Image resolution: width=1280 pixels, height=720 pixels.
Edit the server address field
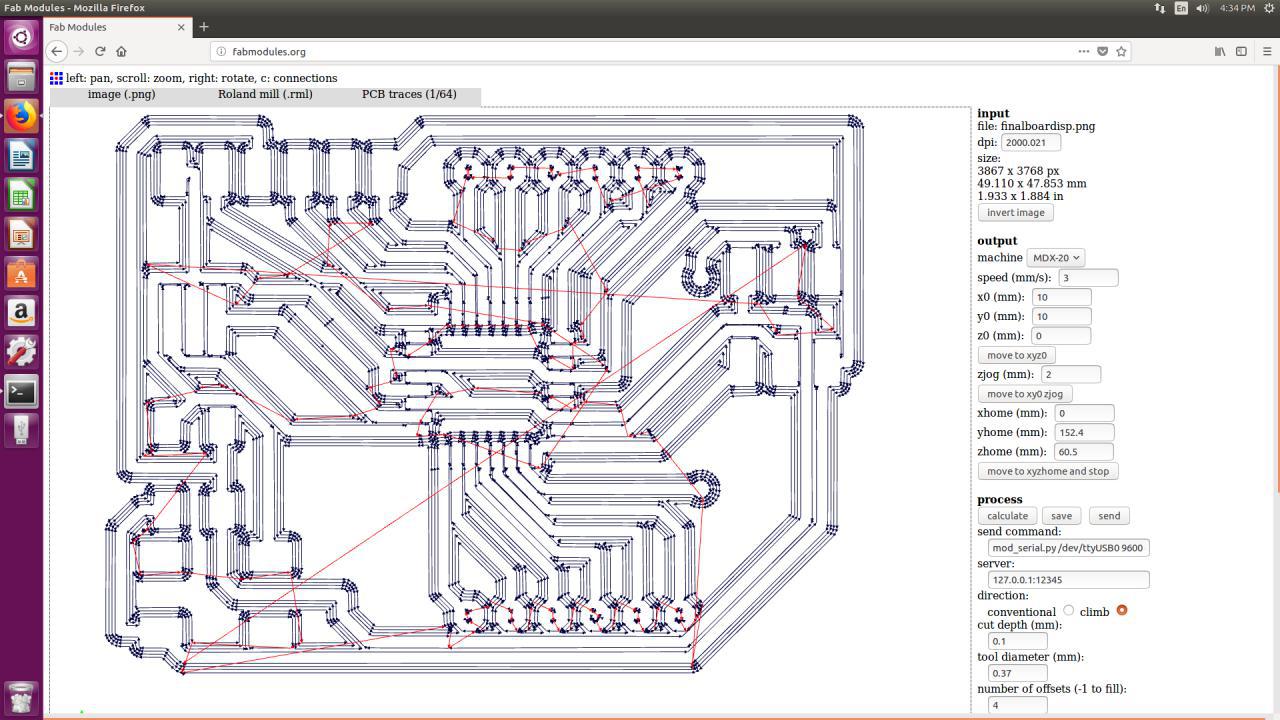(x=1068, y=580)
